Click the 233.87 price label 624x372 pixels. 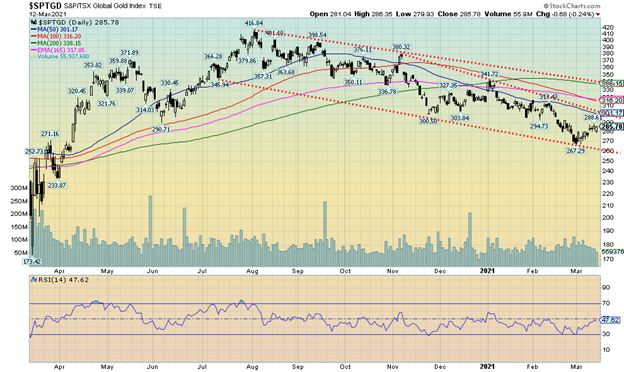(57, 185)
